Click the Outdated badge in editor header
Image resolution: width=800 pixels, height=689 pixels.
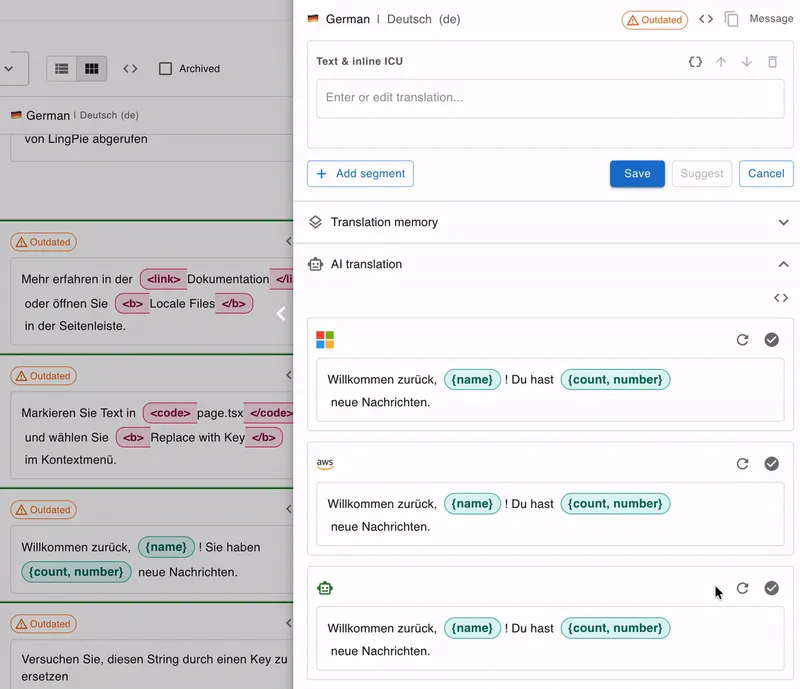654,20
